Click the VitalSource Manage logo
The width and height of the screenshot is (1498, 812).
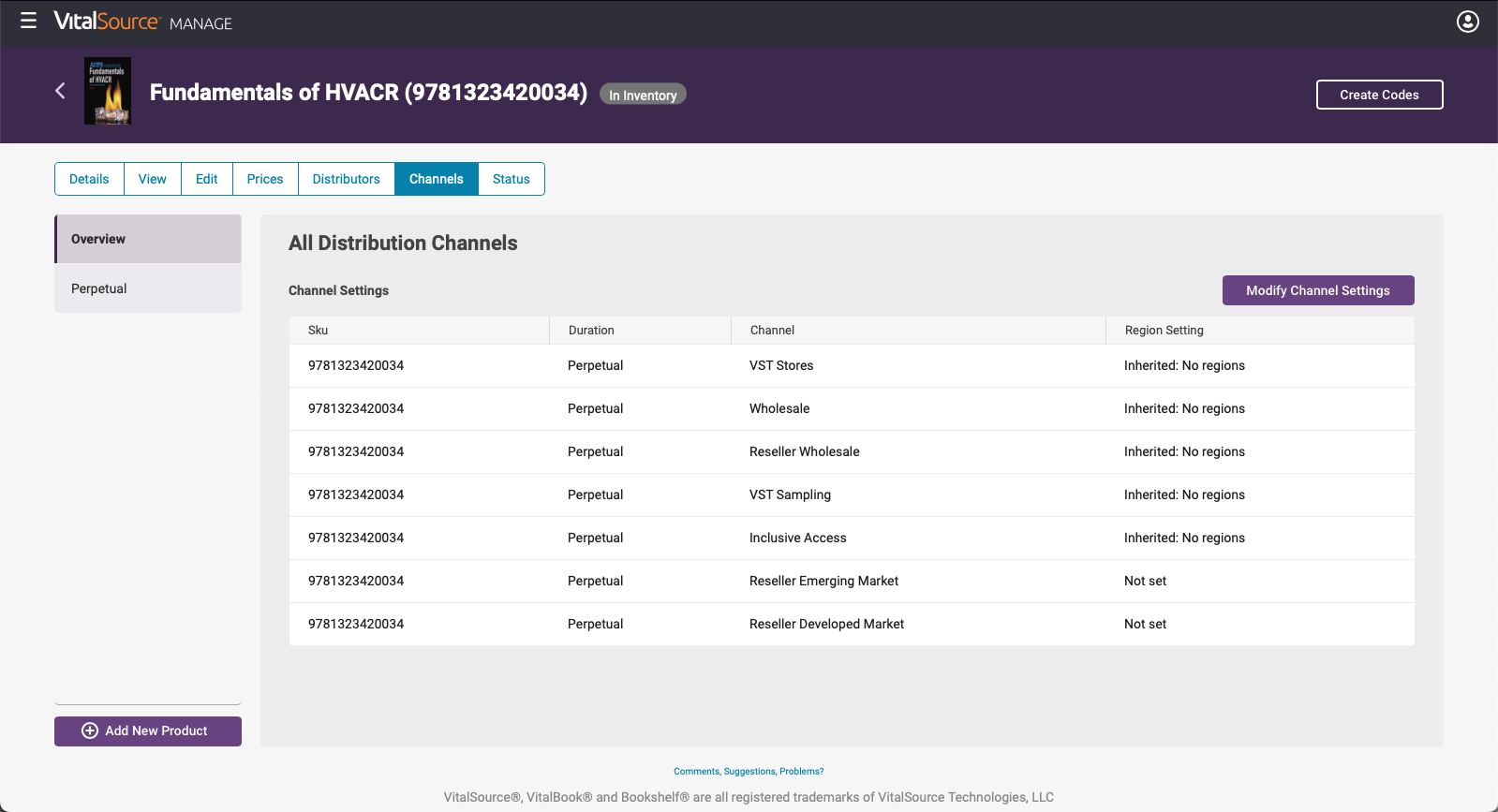coord(142,22)
